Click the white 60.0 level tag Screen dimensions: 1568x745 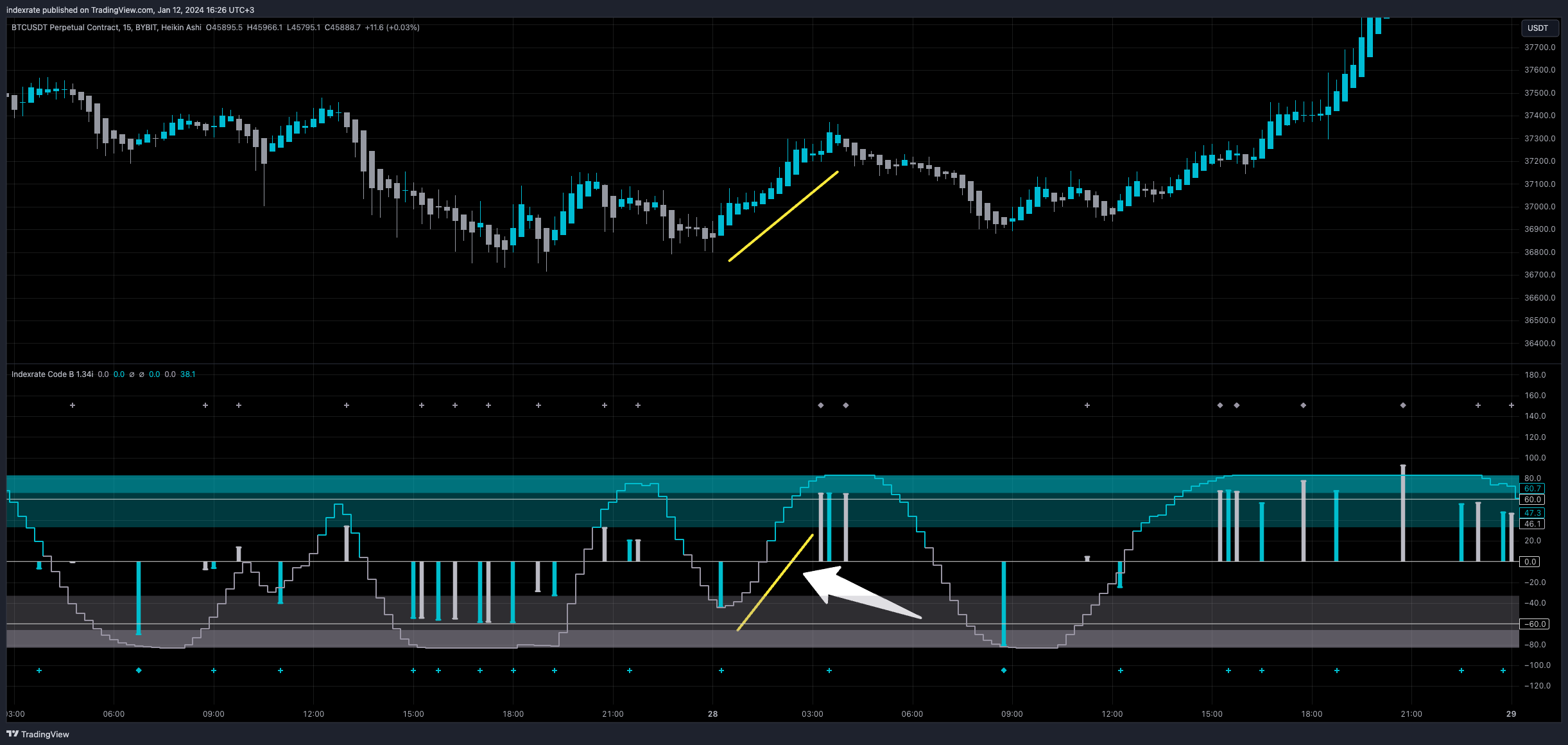1532,500
